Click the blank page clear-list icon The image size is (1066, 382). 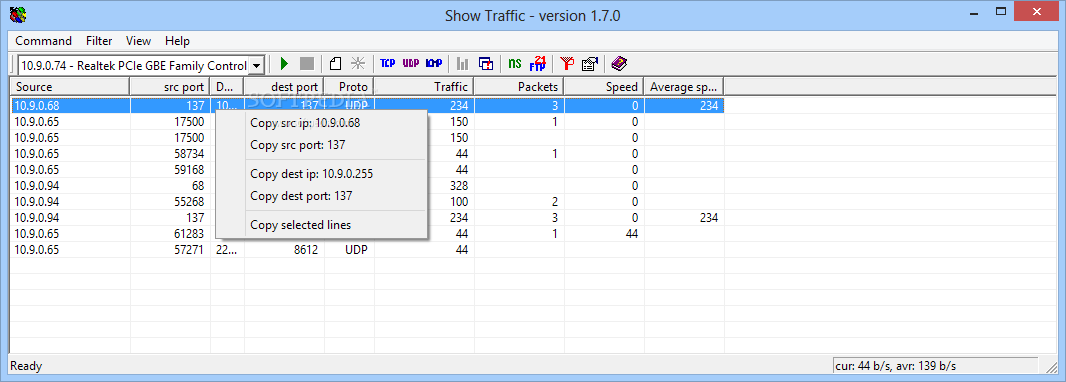pos(334,64)
